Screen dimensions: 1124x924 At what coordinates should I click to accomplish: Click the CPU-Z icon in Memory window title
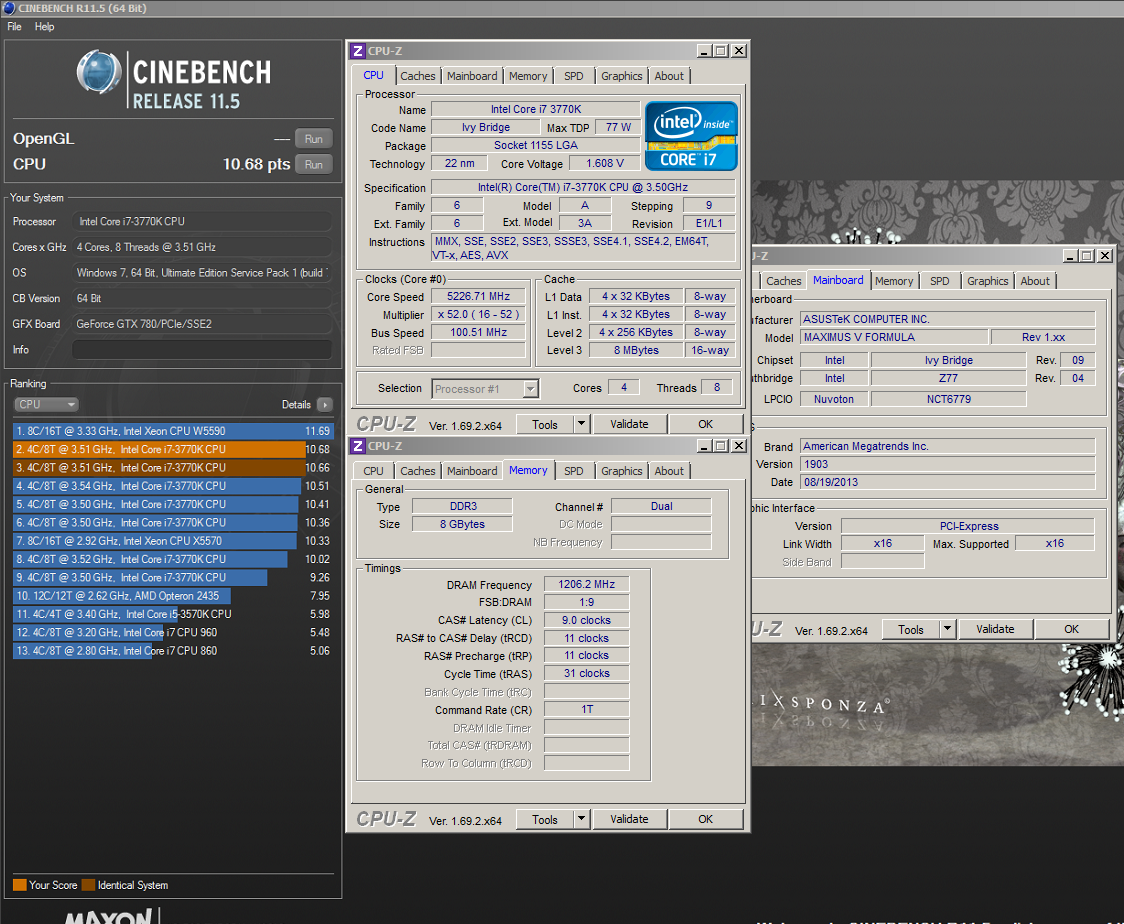click(358, 446)
